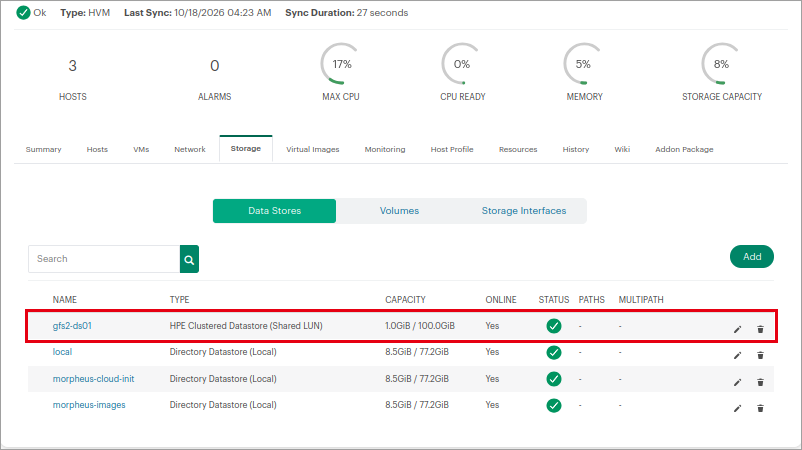This screenshot has height=450, width=802.
Task: Edit the local datastore pencil icon
Action: click(x=737, y=355)
